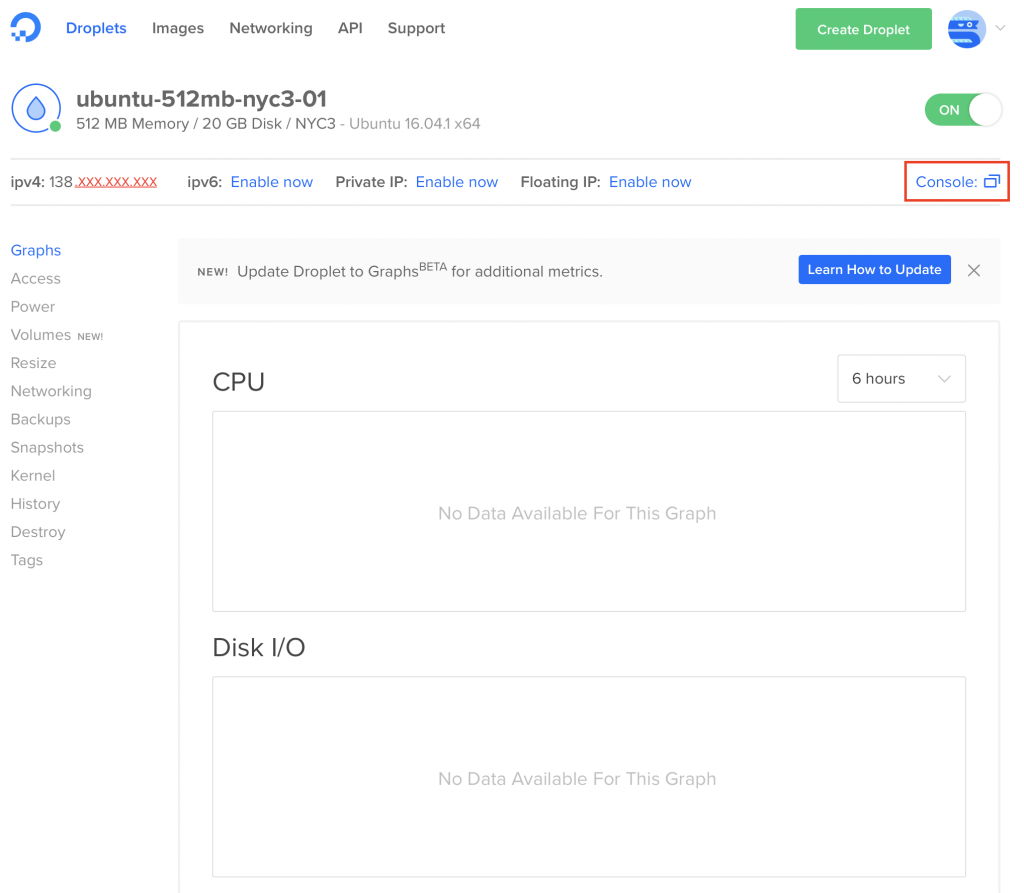Select Power in the sidebar
The image size is (1024, 893).
point(33,306)
